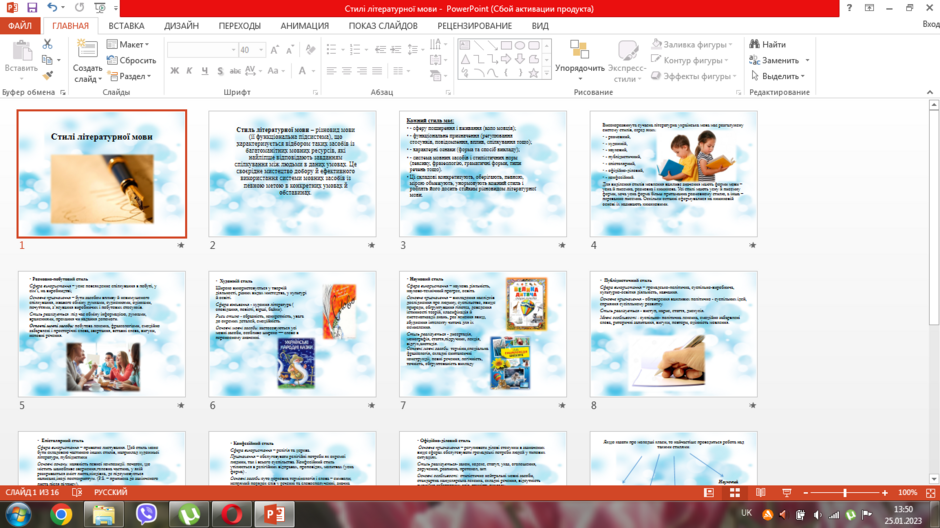
Task: Click the Найти find button
Action: click(x=767, y=44)
